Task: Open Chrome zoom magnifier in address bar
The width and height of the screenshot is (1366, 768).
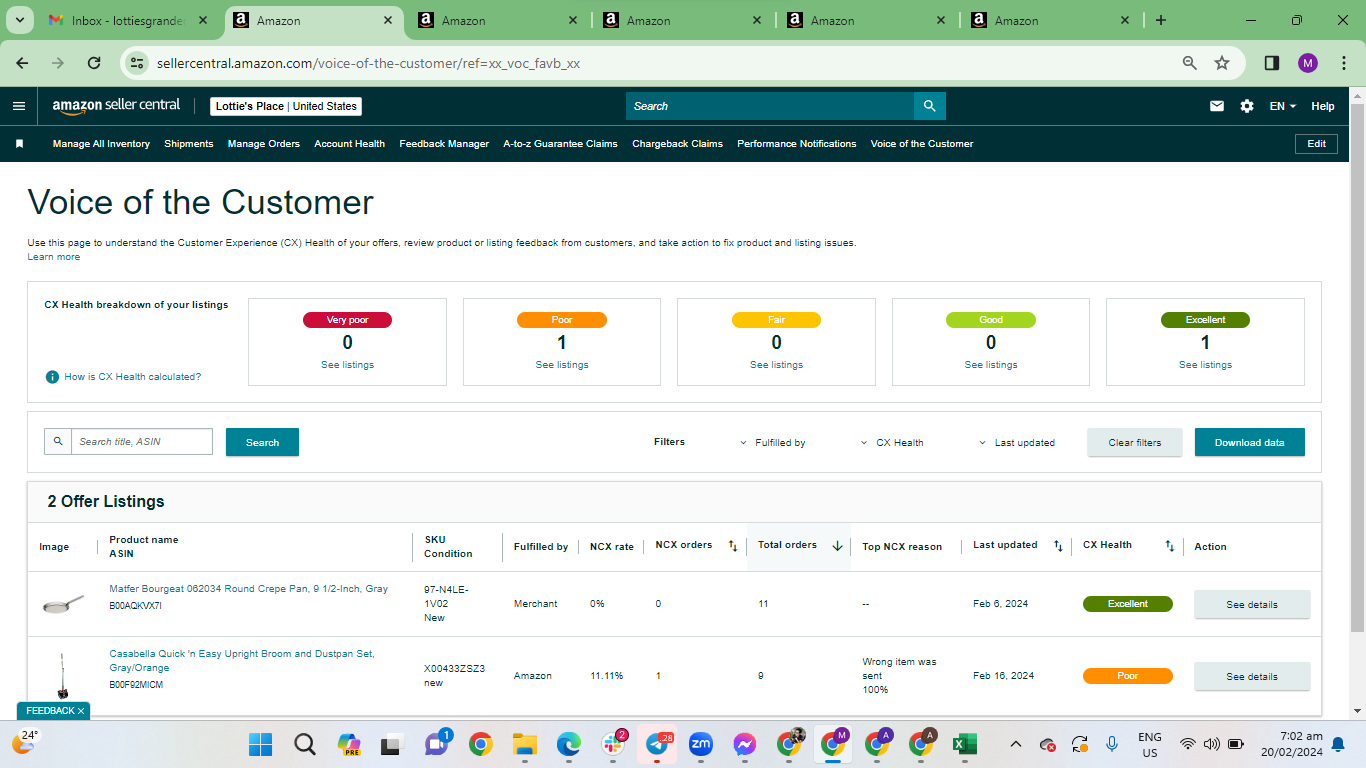Action: (x=1190, y=63)
